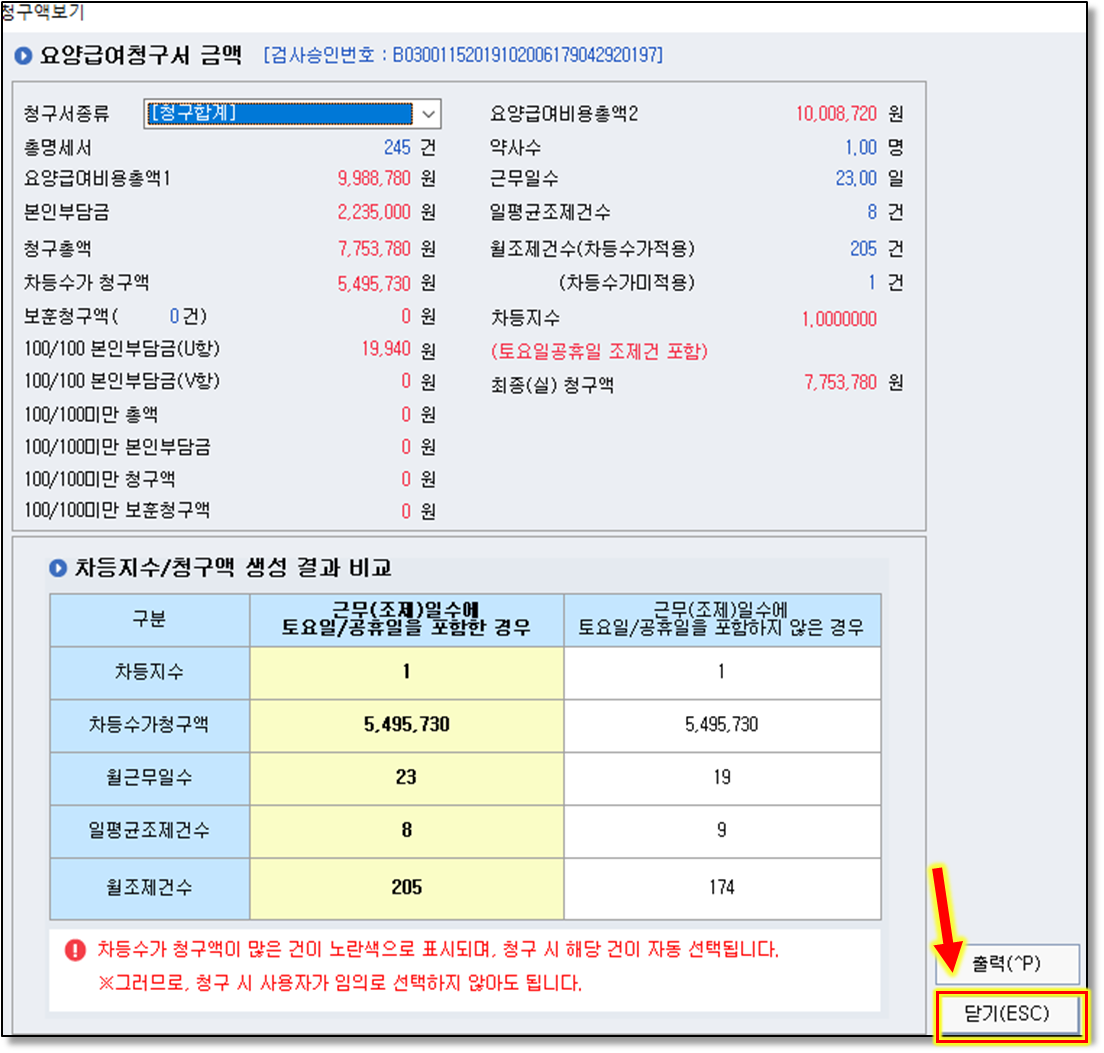
Task: Select the 토요일/공휴일을 포함한 경우 column header
Action: (406, 620)
